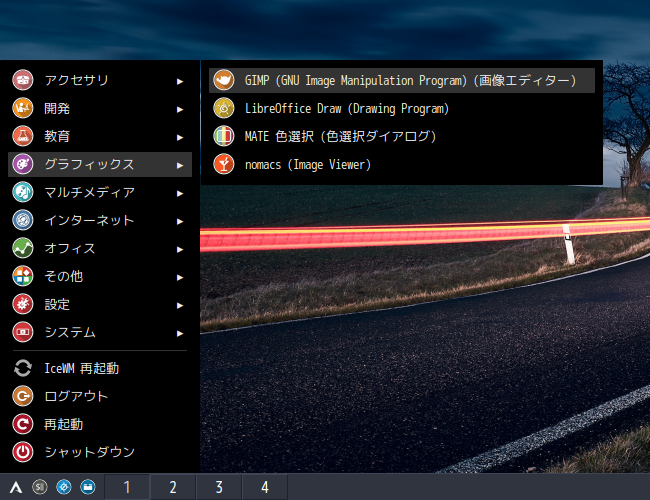Click the blue window taskbar launcher
The image size is (650, 500).
[x=88, y=487]
